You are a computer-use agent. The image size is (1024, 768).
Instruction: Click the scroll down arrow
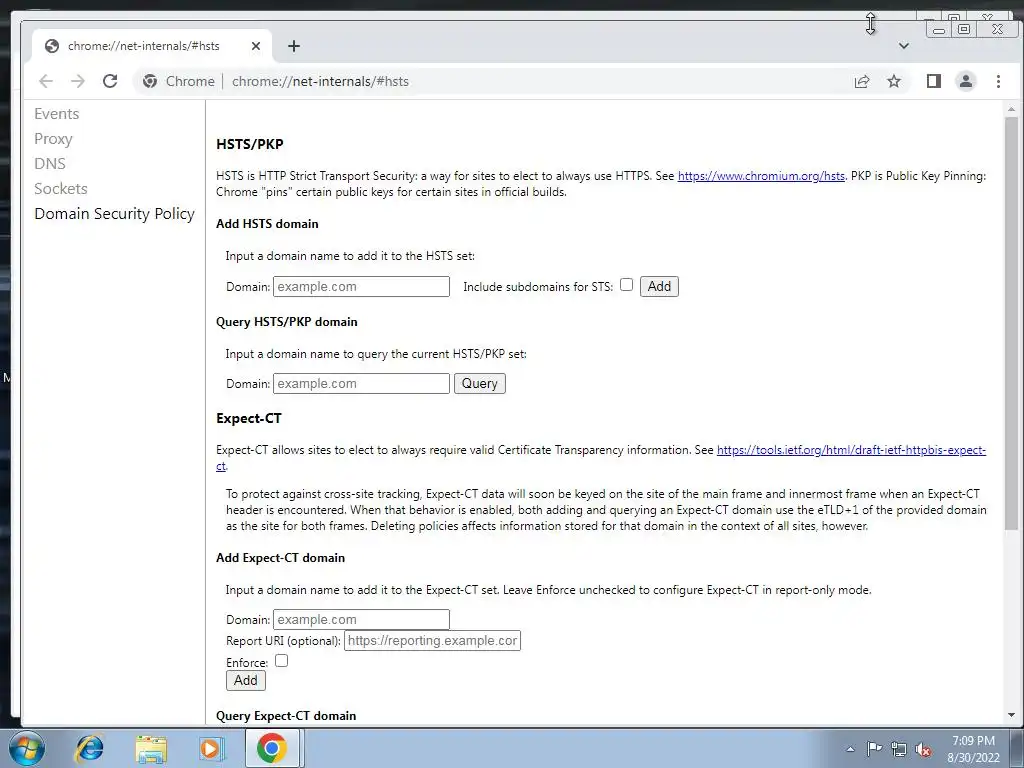click(x=1011, y=715)
